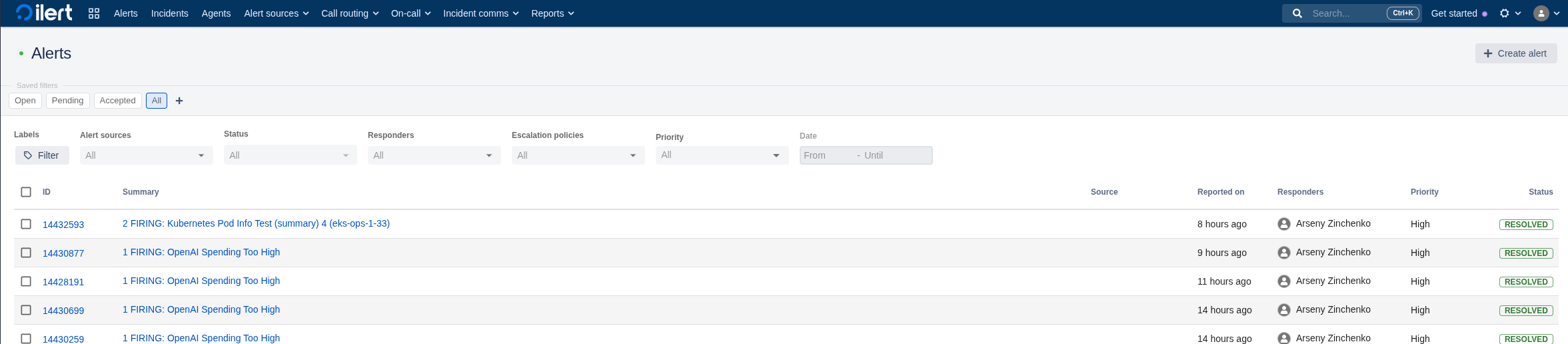1568x344 pixels.
Task: Open the dashboard grid icon
Action: (x=94, y=13)
